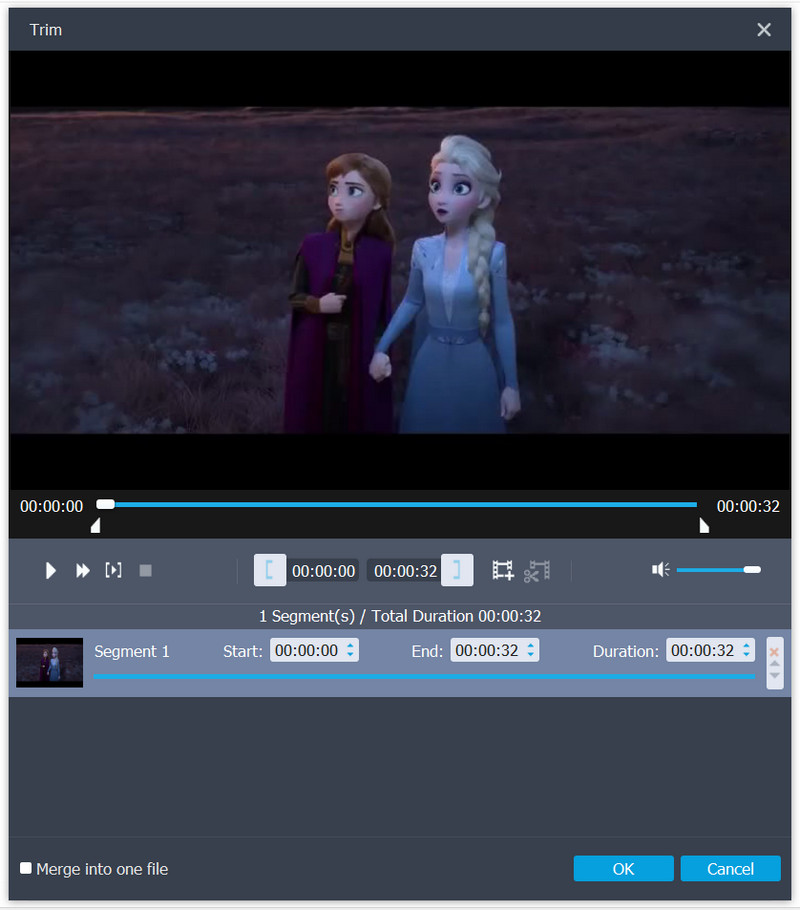Click the Segment 1 thumbnail
This screenshot has width=800, height=910.
[x=49, y=662]
